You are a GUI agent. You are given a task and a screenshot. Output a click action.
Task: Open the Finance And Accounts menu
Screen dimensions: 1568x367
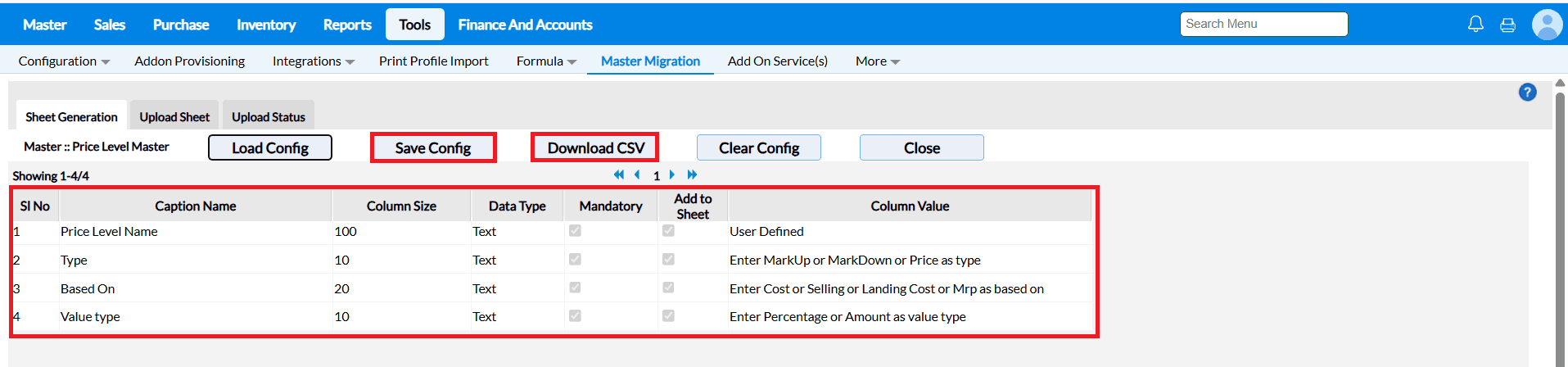[x=525, y=25]
